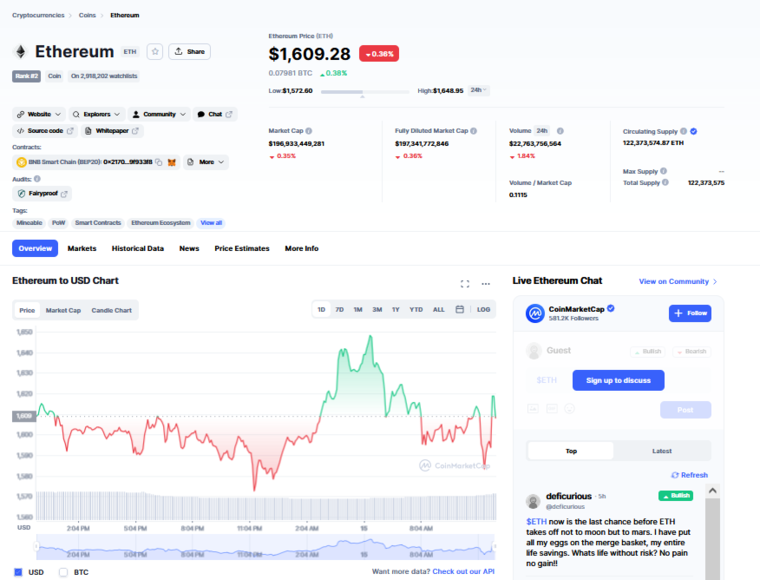Viewport: 760px width, 580px height.
Task: Click the chart range navigator right handle
Action: [x=494, y=547]
